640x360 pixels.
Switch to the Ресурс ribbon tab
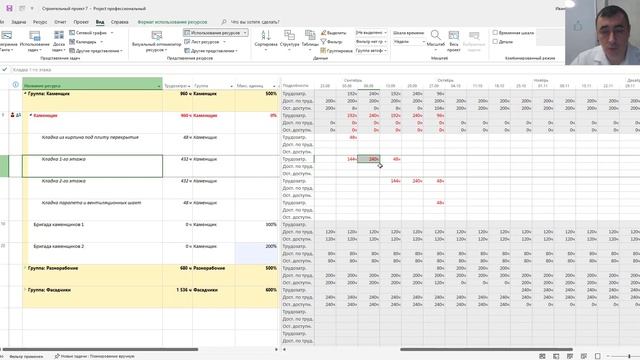[40, 22]
